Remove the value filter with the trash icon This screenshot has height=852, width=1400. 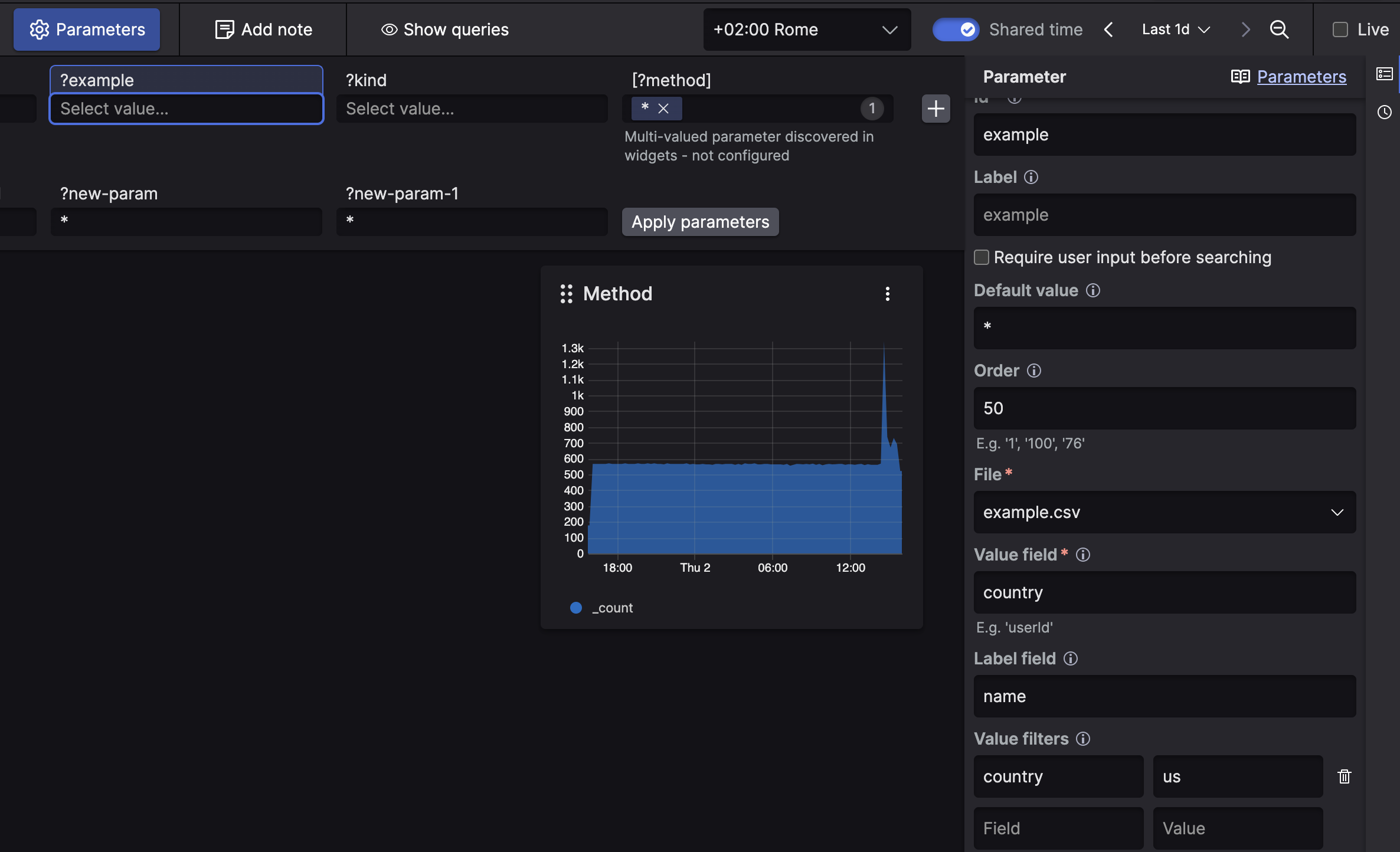point(1345,776)
